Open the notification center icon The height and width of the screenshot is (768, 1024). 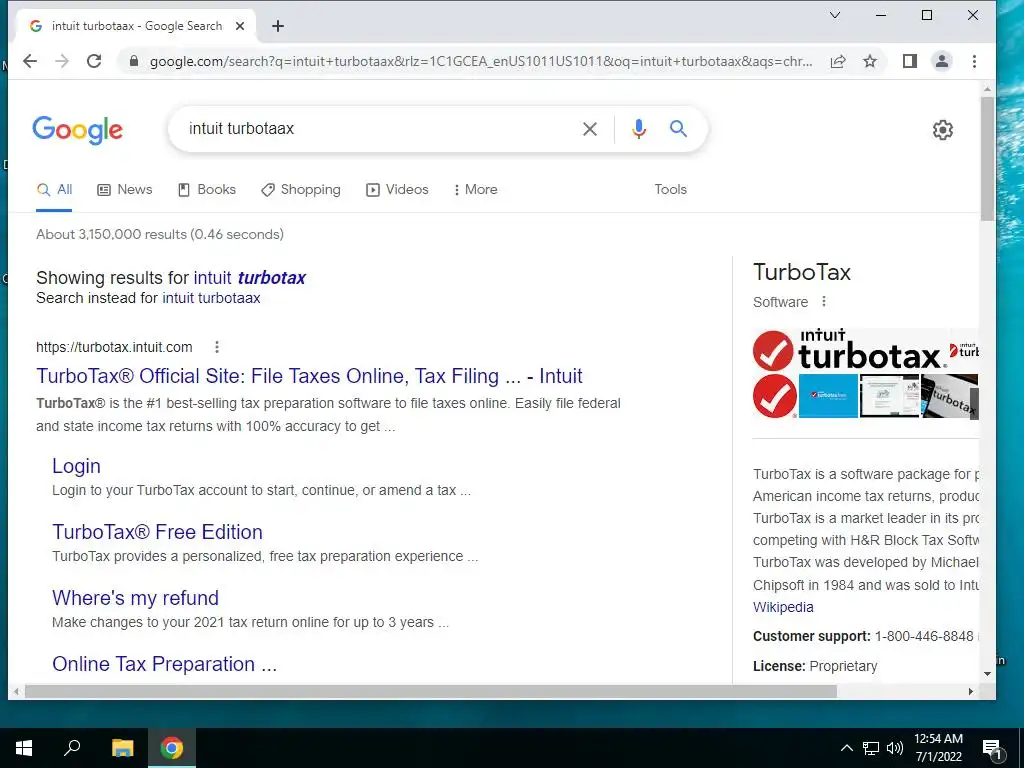pyautogui.click(x=992, y=750)
